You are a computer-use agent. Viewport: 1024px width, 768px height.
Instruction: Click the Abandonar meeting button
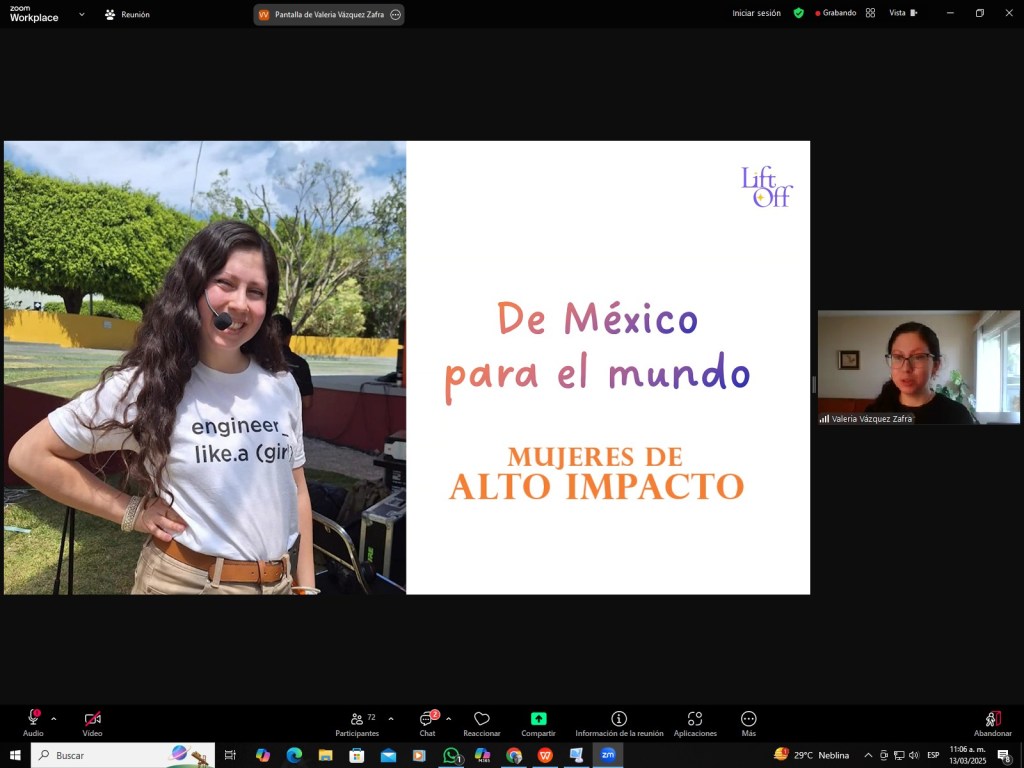pyautogui.click(x=992, y=723)
